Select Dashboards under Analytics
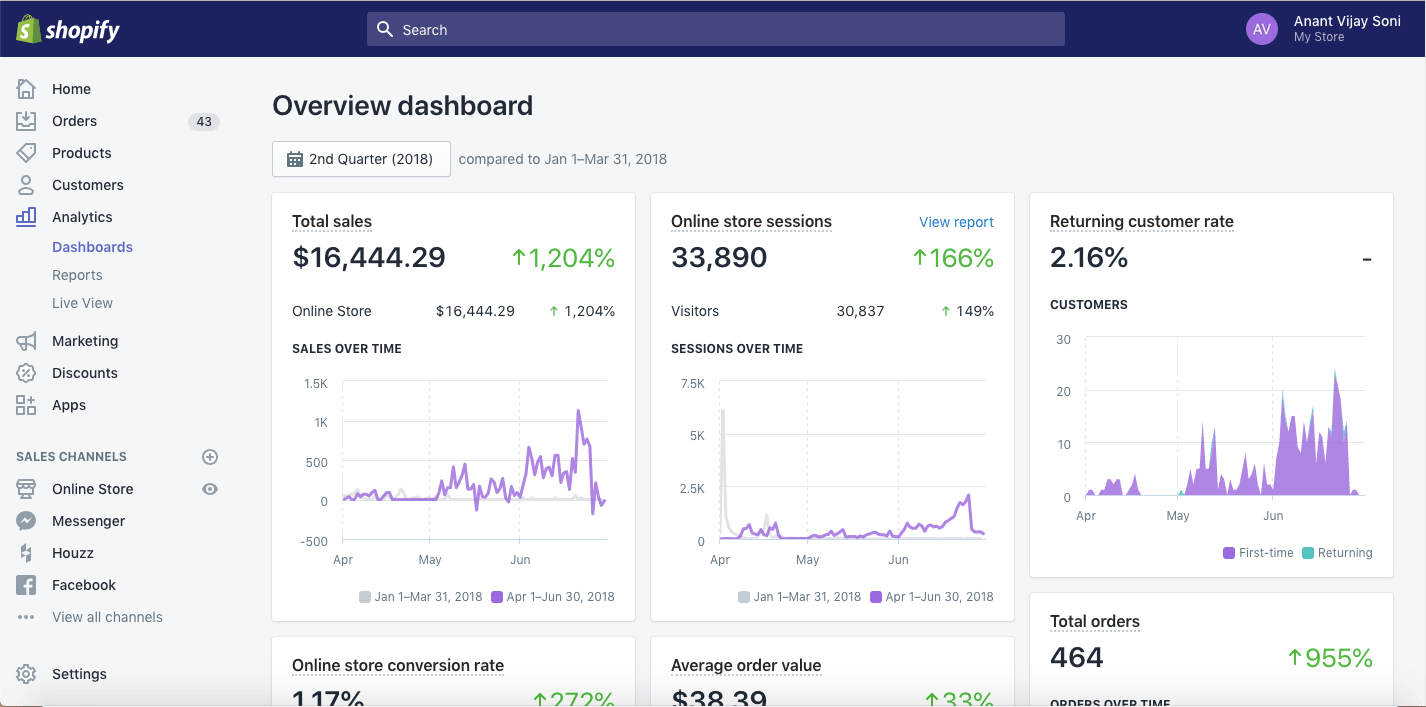Viewport: 1426px width, 707px height. click(x=92, y=247)
